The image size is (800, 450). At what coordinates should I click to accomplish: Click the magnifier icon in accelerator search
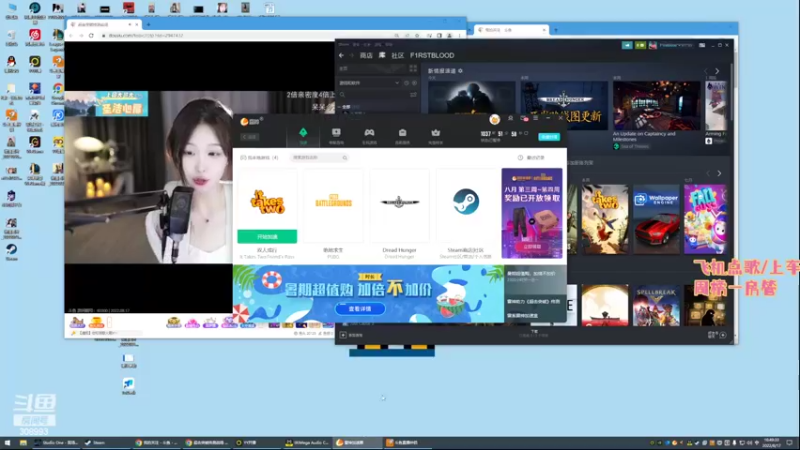pyautogui.click(x=345, y=158)
